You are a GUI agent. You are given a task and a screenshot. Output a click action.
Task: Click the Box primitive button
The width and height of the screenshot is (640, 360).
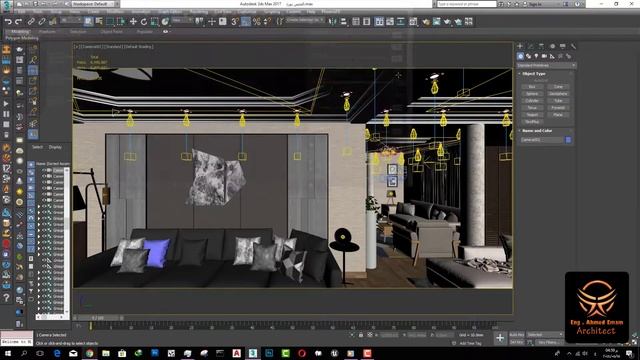[532, 87]
